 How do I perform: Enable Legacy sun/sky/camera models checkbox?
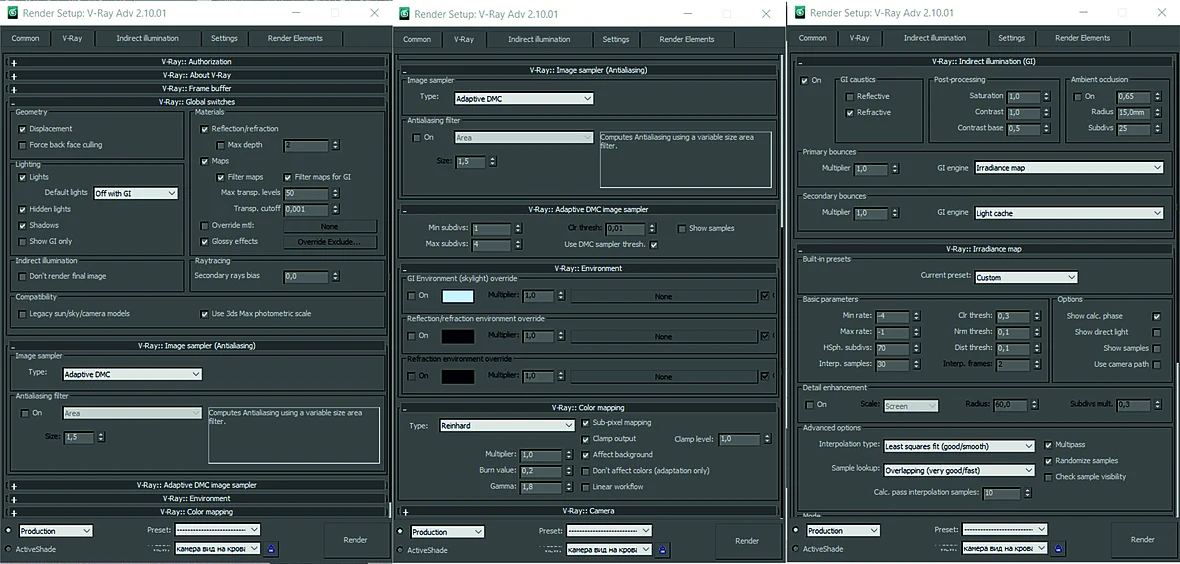tap(23, 314)
